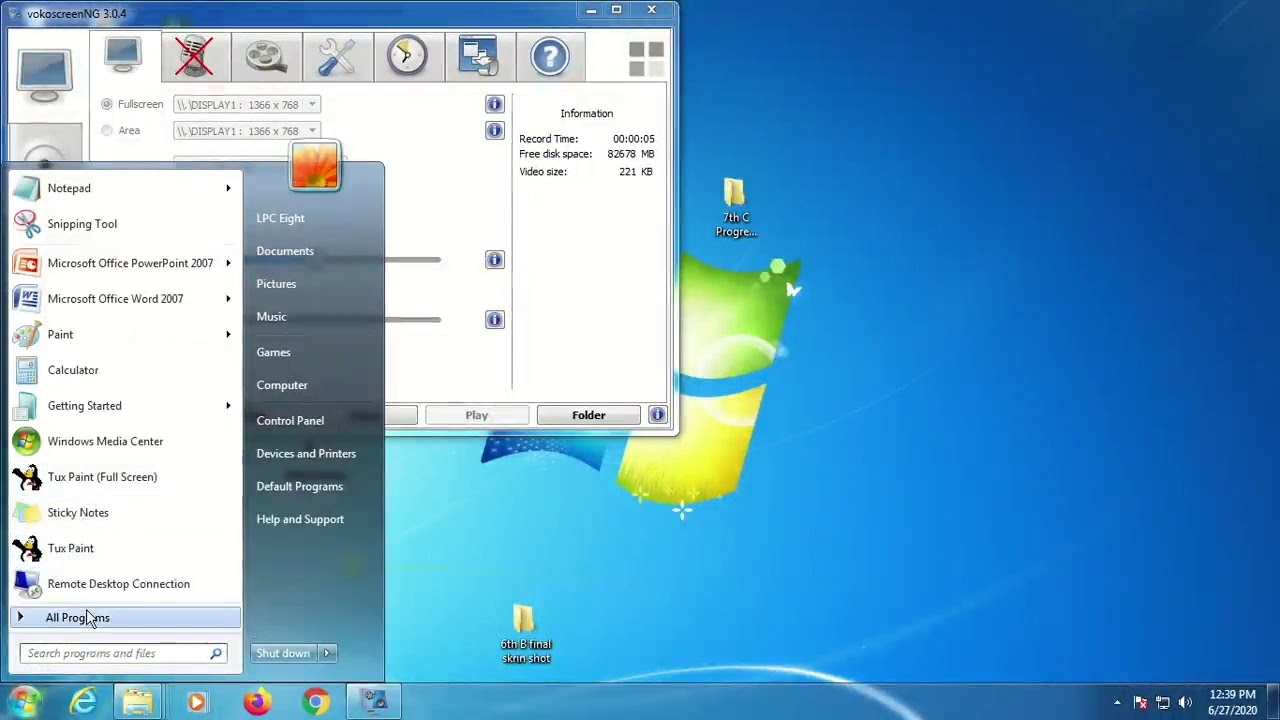Show hidden system tray icons arrow
Viewport: 1280px width, 720px height.
pyautogui.click(x=1117, y=702)
